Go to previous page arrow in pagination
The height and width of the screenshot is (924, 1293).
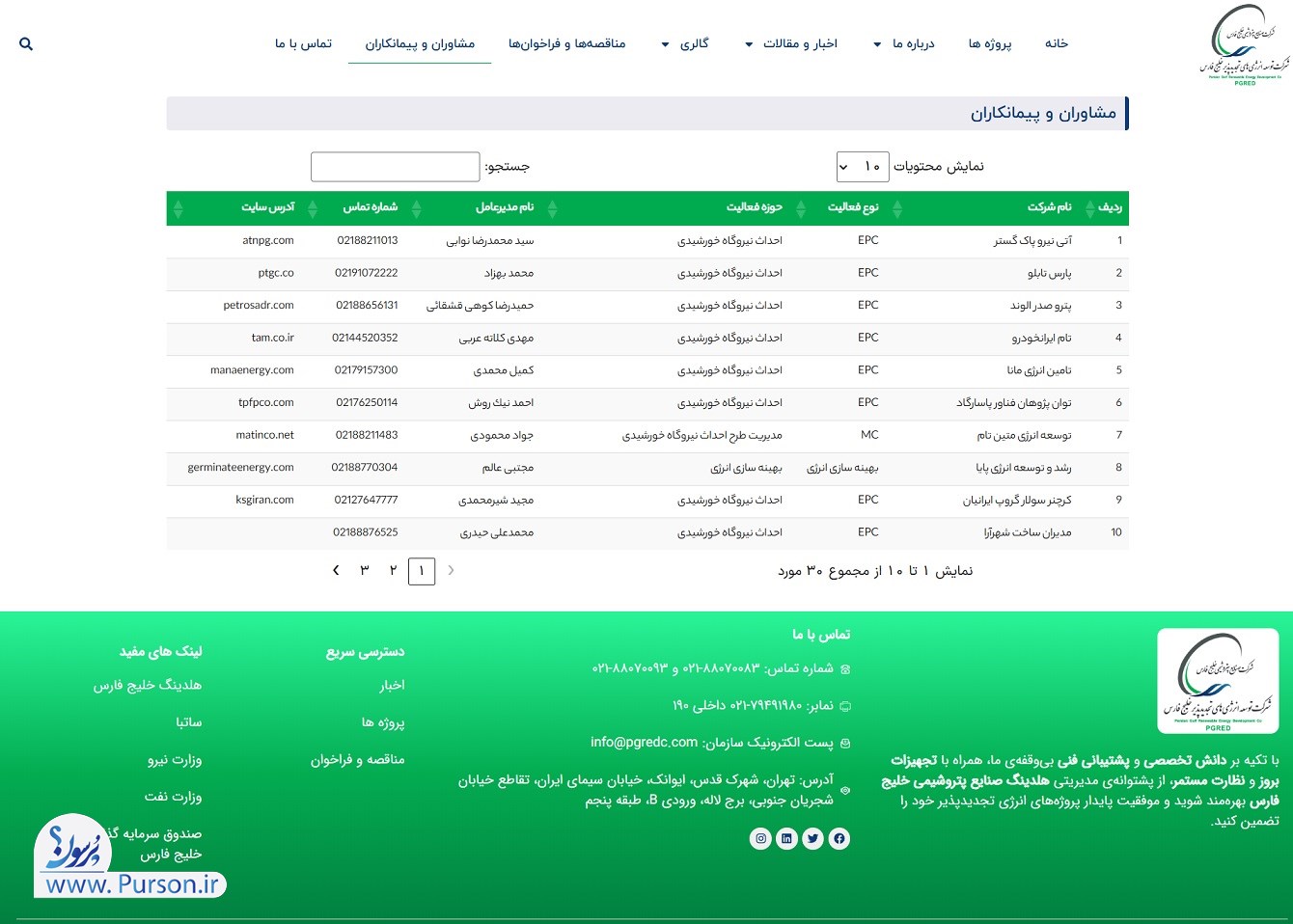click(x=451, y=571)
